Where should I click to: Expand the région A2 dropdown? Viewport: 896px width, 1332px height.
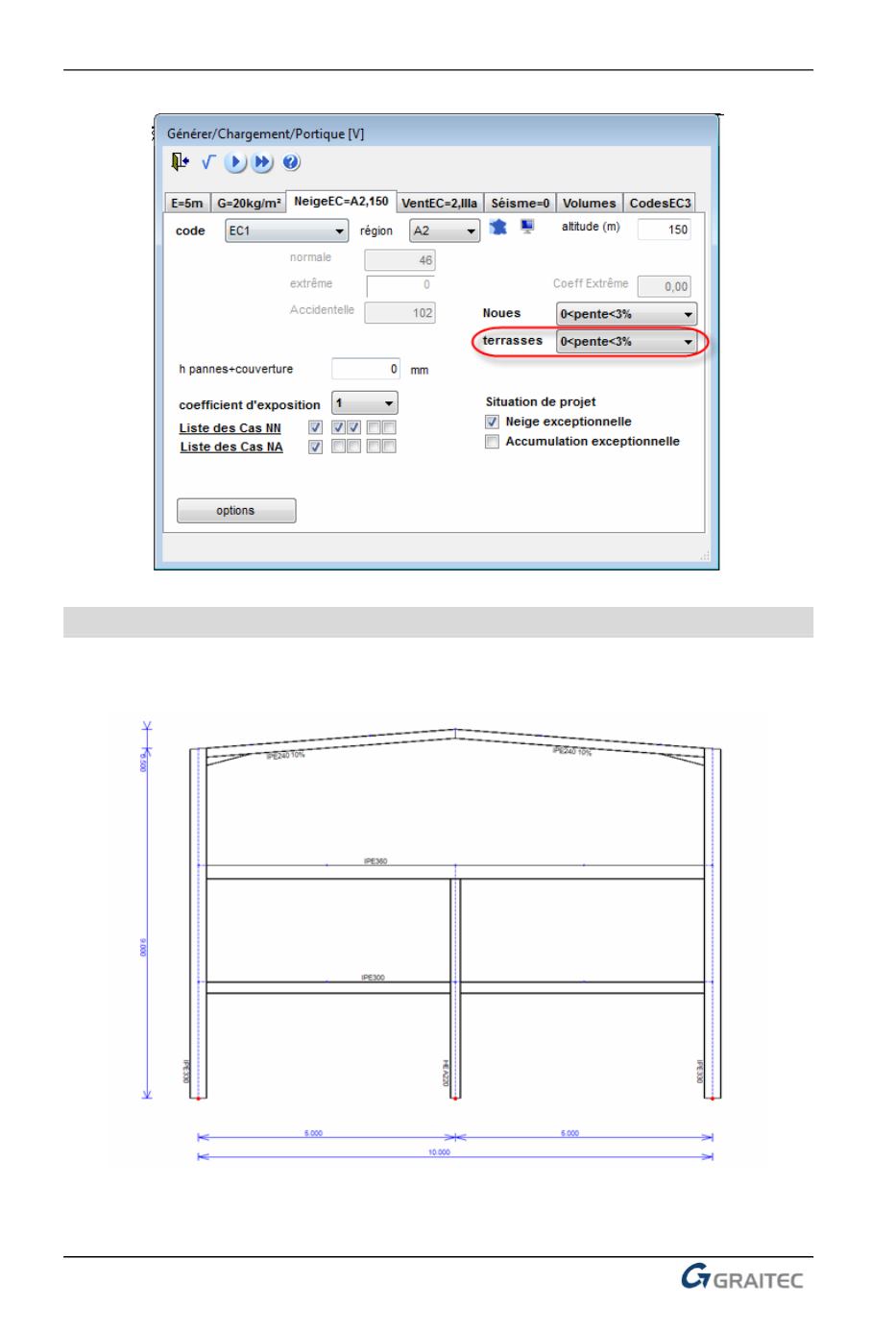tap(444, 231)
